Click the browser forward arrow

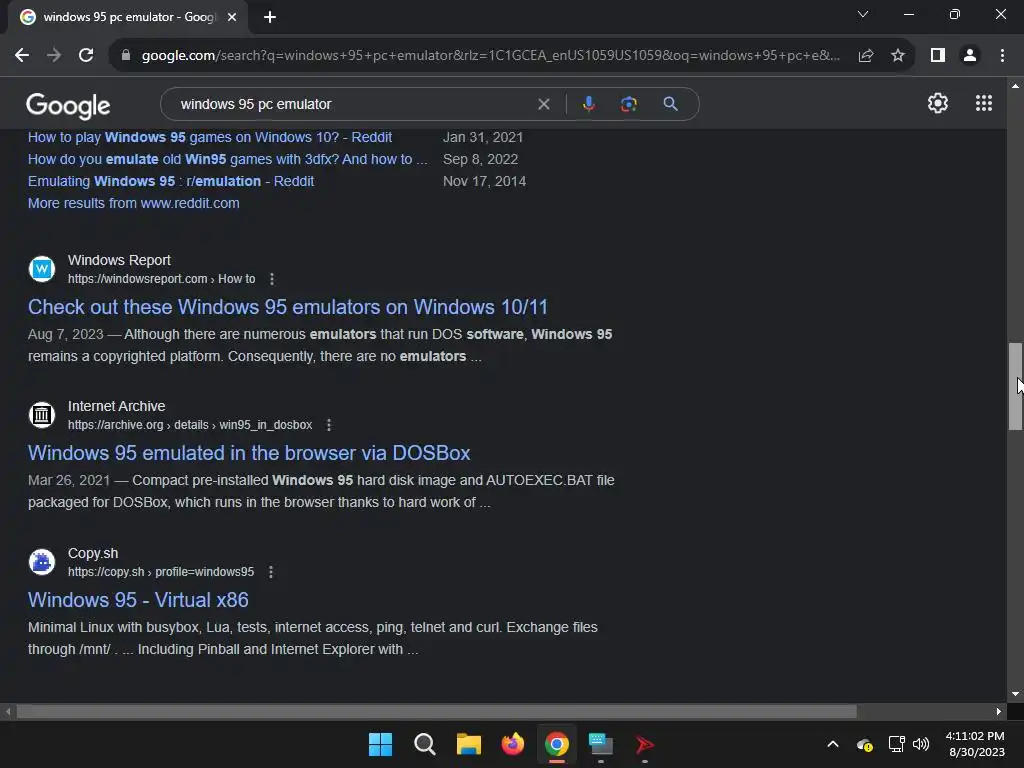54,56
